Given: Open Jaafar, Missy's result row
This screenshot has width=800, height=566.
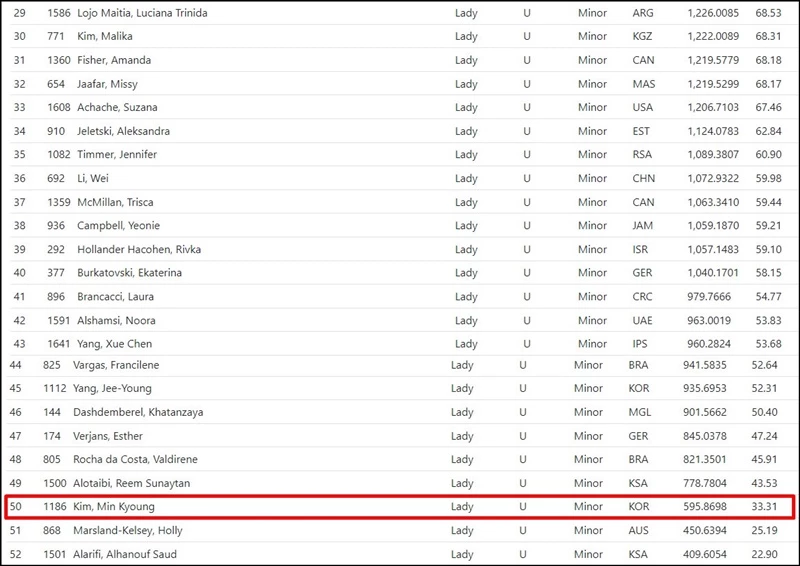Looking at the screenshot, I should click(108, 84).
